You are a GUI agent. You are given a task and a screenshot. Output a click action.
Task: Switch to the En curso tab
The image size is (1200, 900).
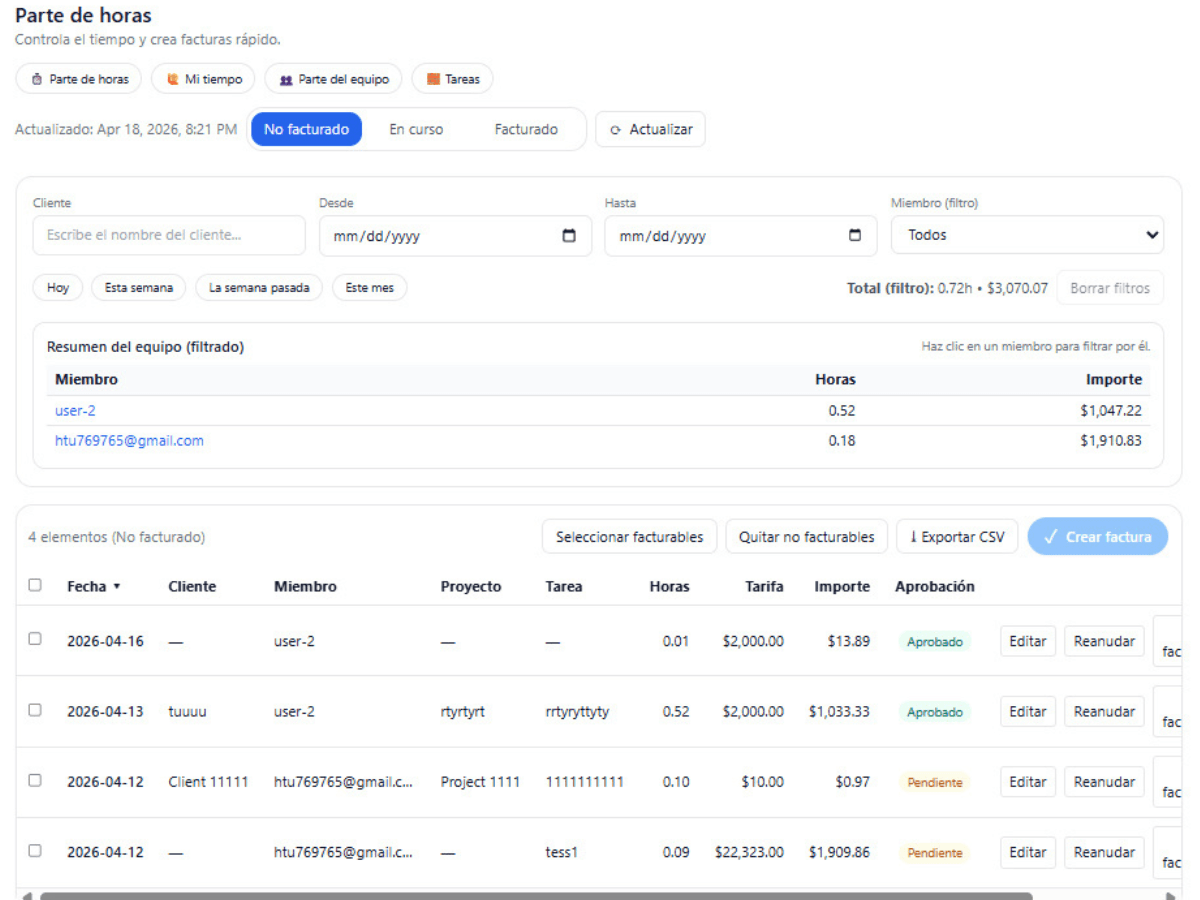tap(416, 129)
